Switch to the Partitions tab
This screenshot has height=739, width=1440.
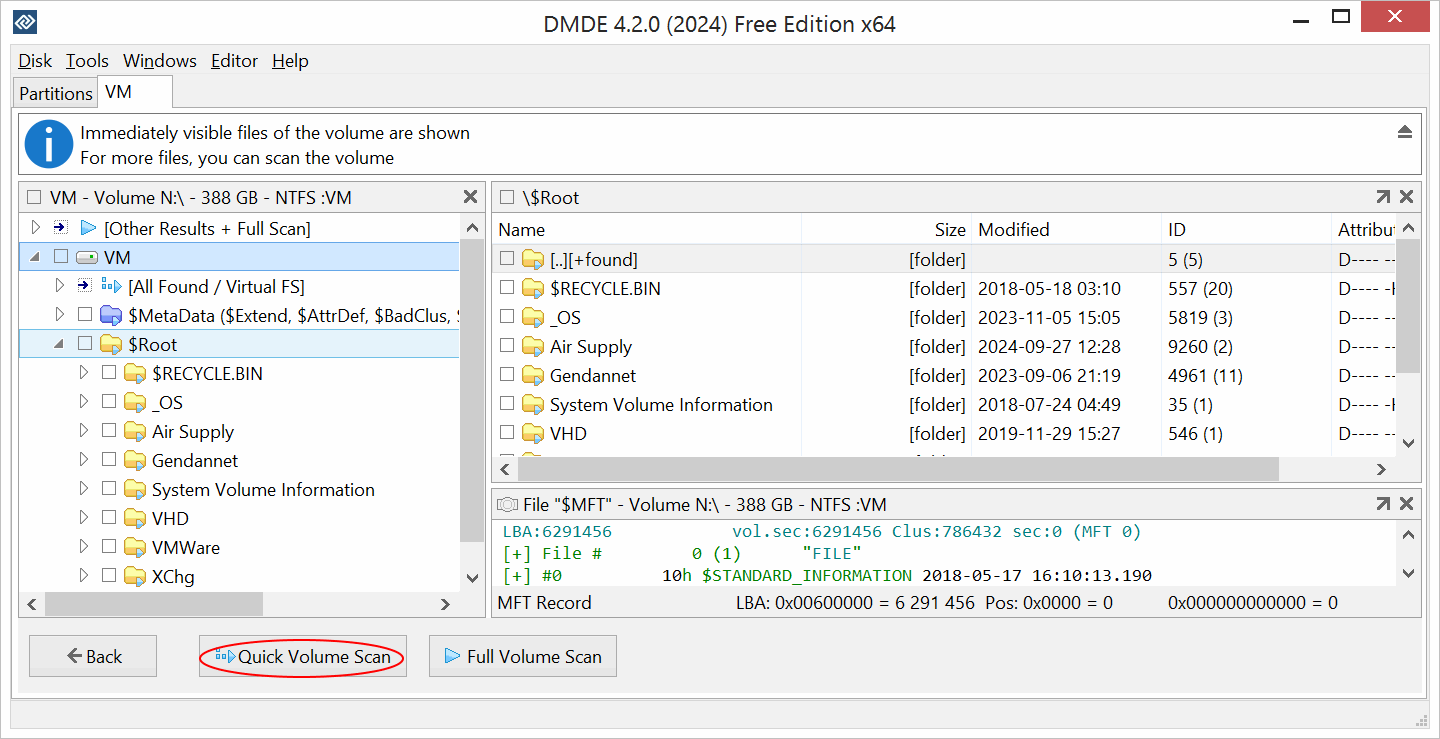click(56, 93)
